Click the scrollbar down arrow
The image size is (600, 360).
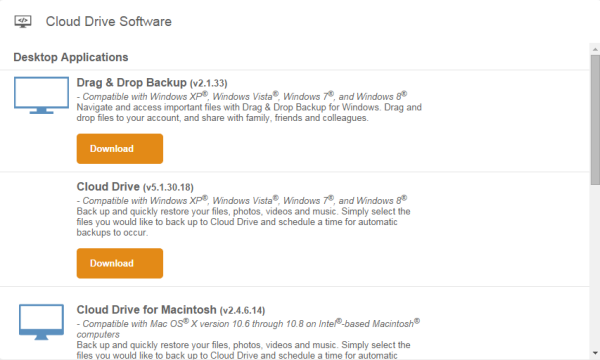[595, 353]
